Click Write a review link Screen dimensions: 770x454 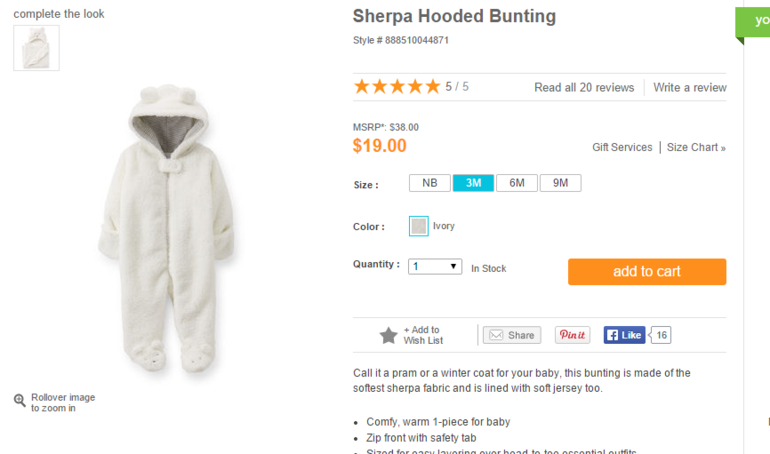point(689,87)
